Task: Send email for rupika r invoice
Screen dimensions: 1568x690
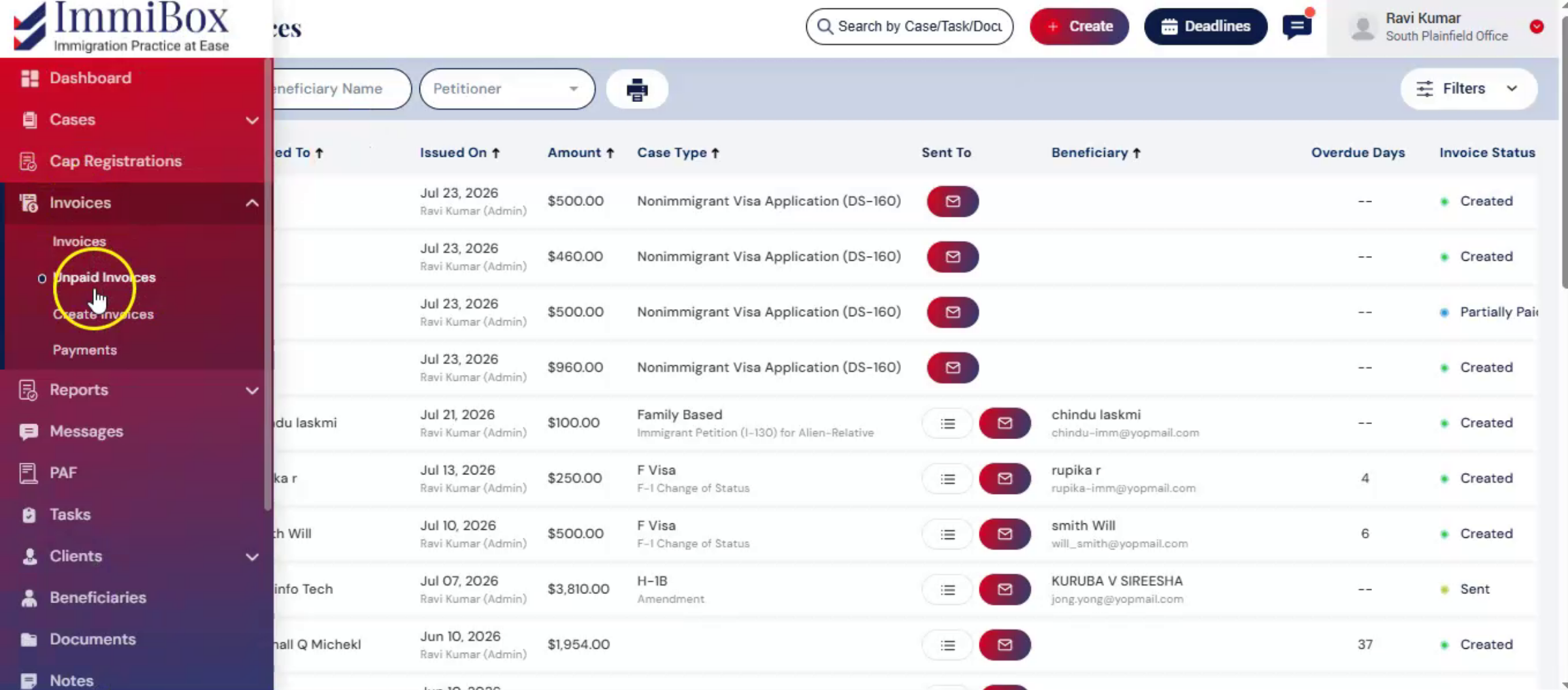Action: coord(1005,479)
